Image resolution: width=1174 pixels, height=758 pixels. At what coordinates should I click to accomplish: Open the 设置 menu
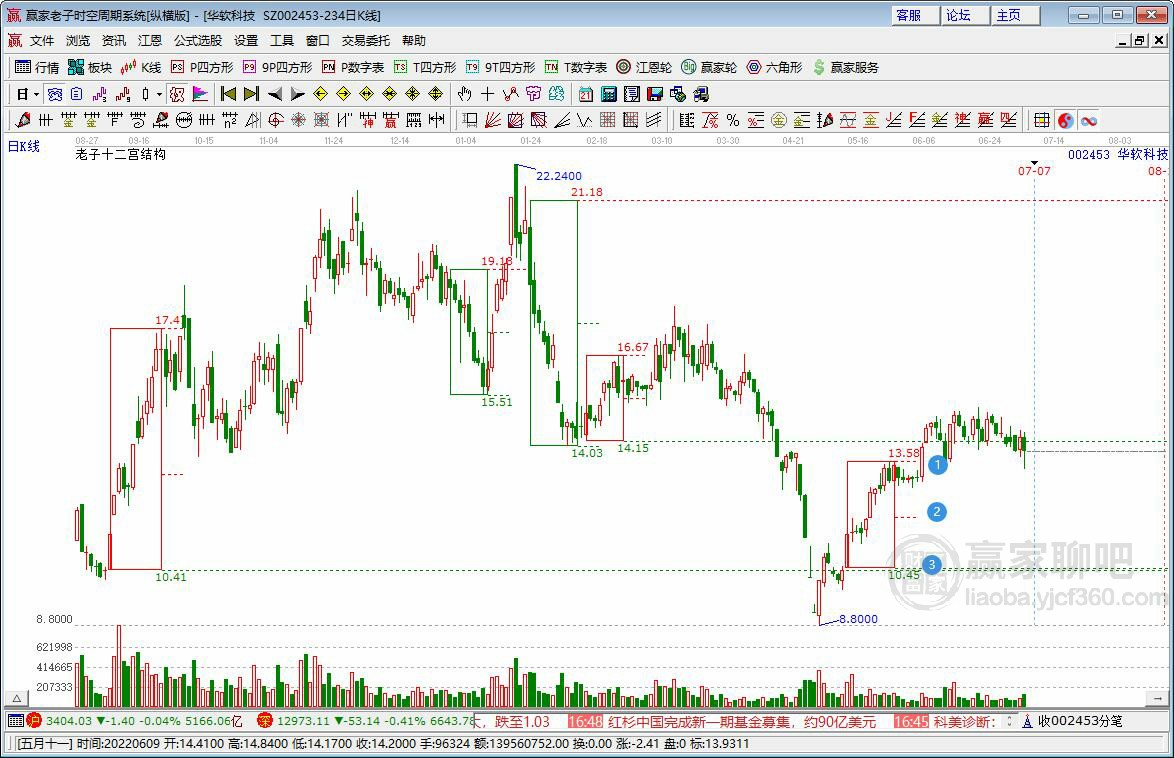coord(246,40)
